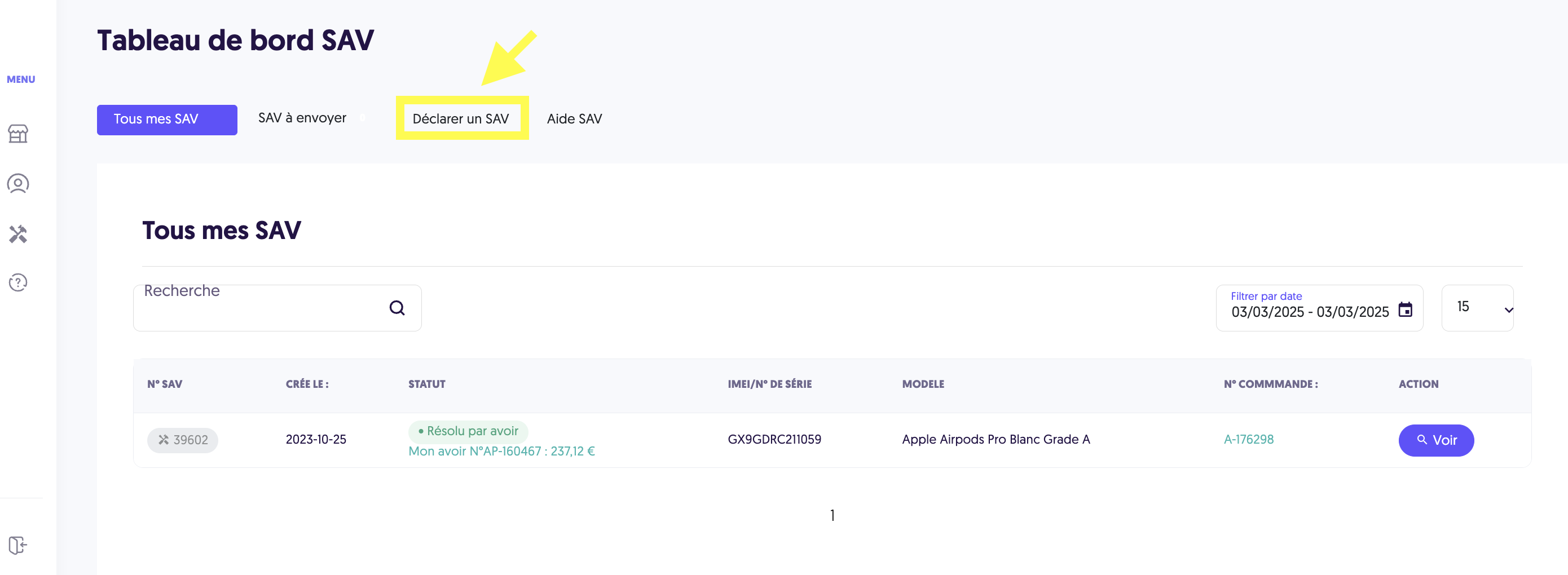Click the Recherche search input field
This screenshot has width=1568, height=575.
tap(277, 308)
